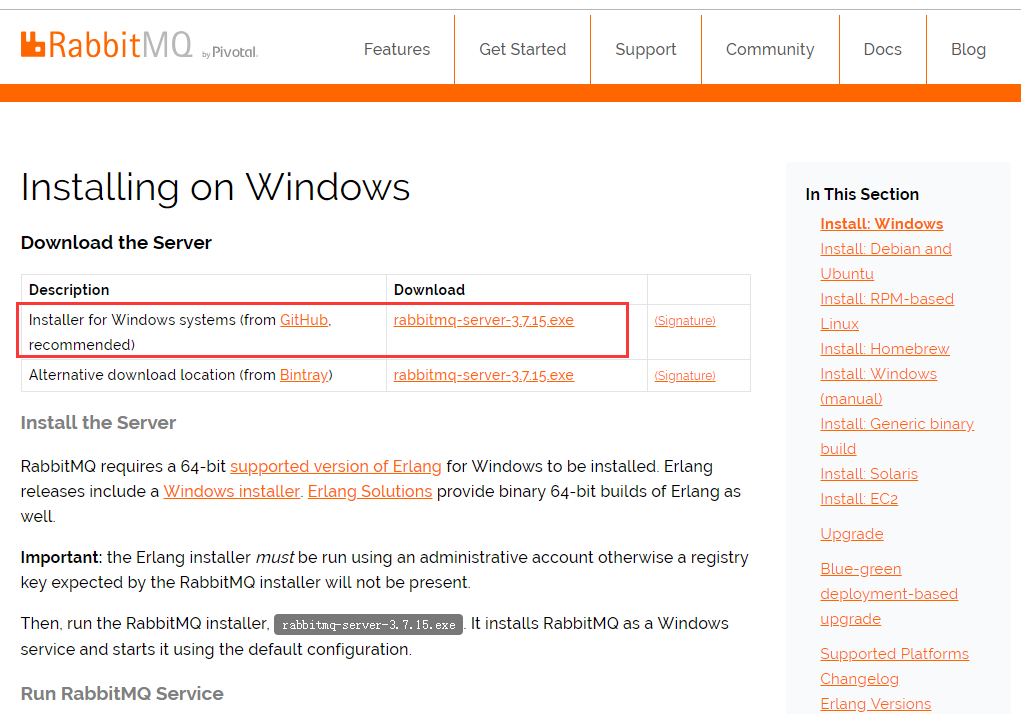Screen dimensions: 1021x714
Task: Go to the Community menu item
Action: 770,49
